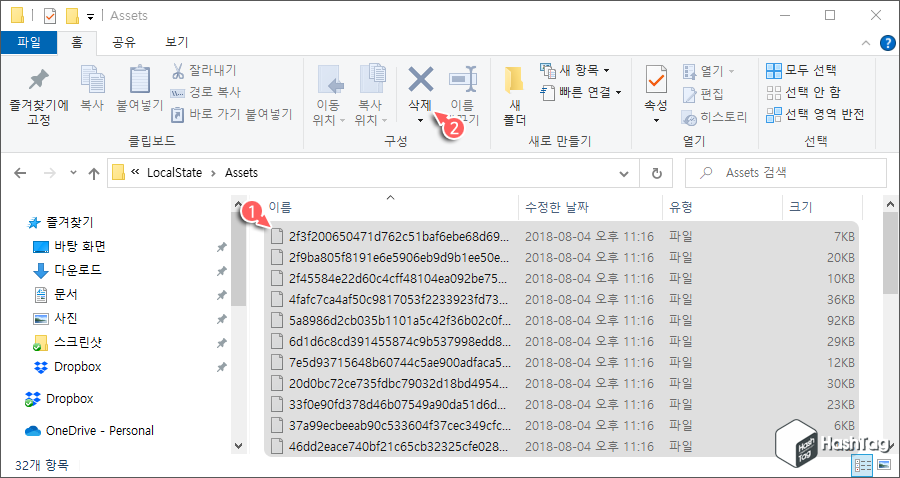Image resolution: width=900 pixels, height=478 pixels.
Task: Pin to Quick Access (즐겨찾기에 고정)
Action: pos(39,95)
